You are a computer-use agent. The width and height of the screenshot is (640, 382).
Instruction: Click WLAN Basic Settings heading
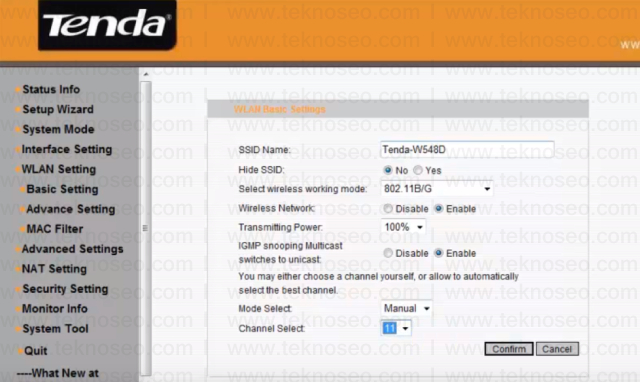280,109
